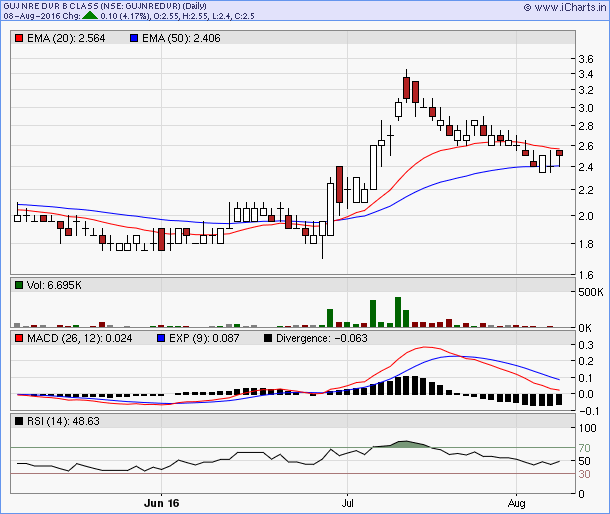Click the black RSI (14) legend swatch
Image resolution: width=610 pixels, height=514 pixels.
(19, 421)
